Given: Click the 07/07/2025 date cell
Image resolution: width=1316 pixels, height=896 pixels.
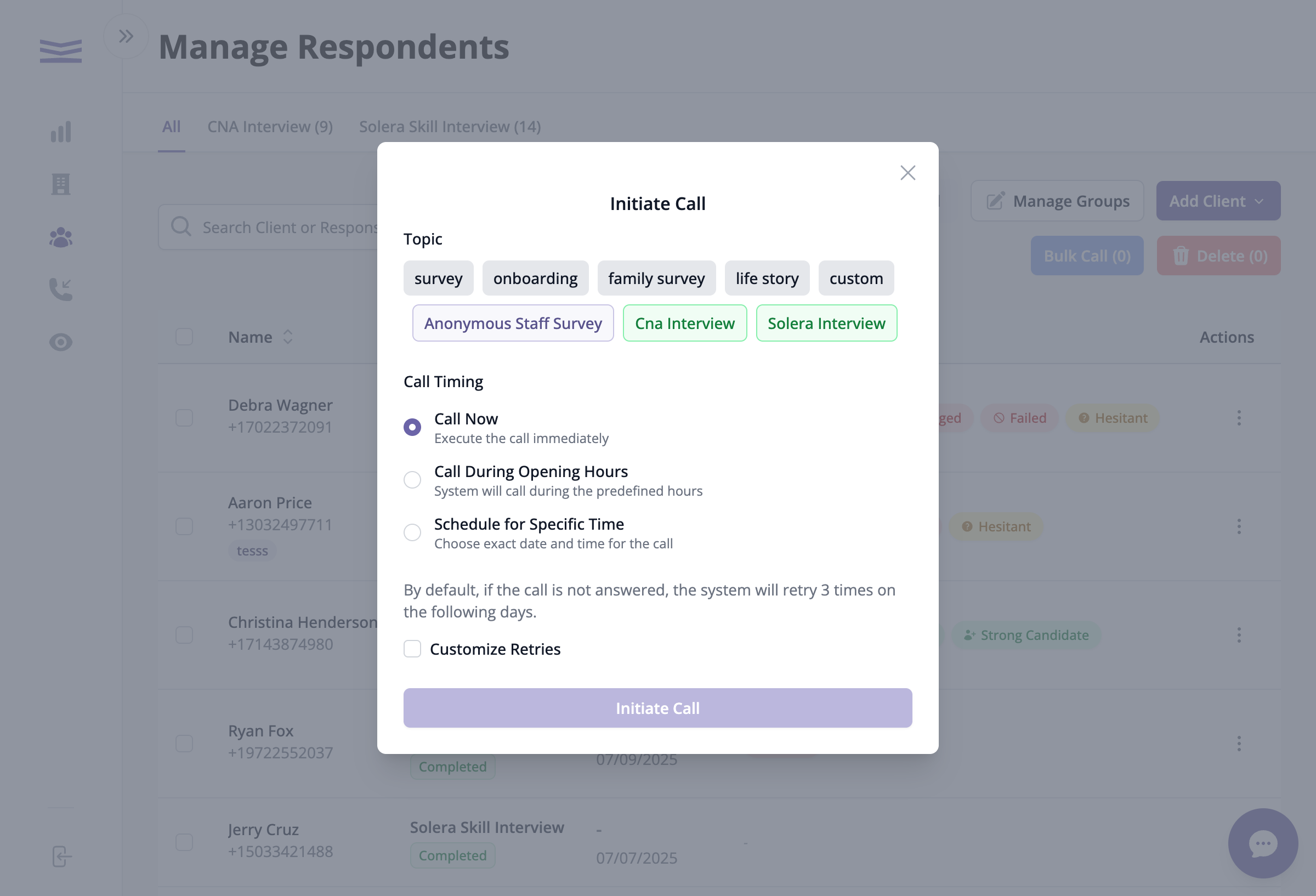Looking at the screenshot, I should point(636,858).
